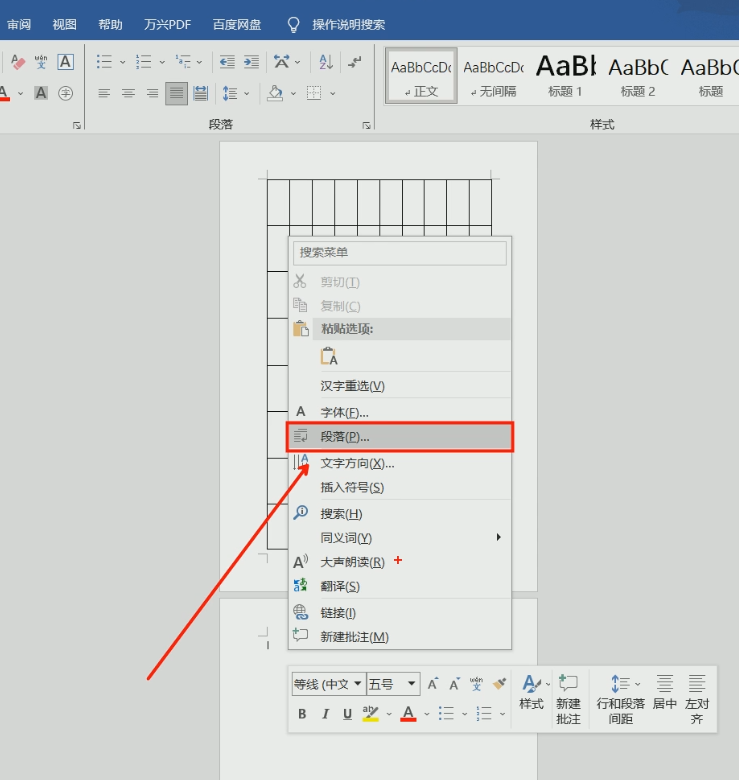Apply yellow text highlight color
739x780 pixels.
pyautogui.click(x=370, y=714)
